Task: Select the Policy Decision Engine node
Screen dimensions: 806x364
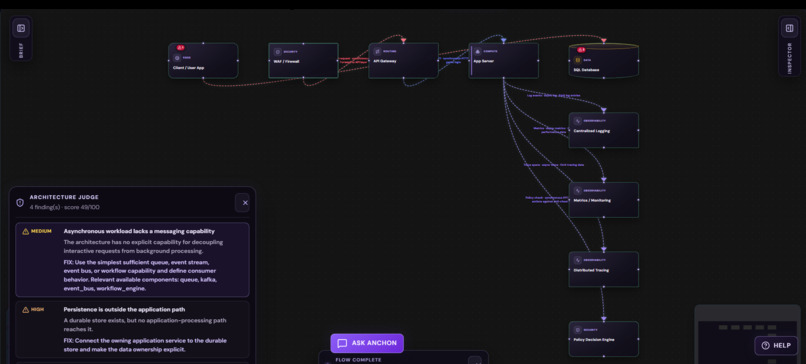Action: pos(604,339)
